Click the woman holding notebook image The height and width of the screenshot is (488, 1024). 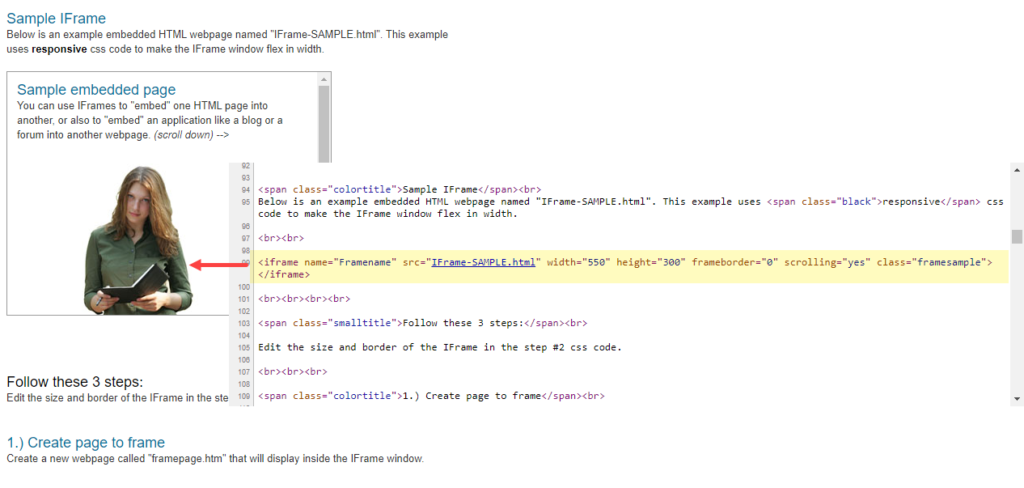pos(138,240)
